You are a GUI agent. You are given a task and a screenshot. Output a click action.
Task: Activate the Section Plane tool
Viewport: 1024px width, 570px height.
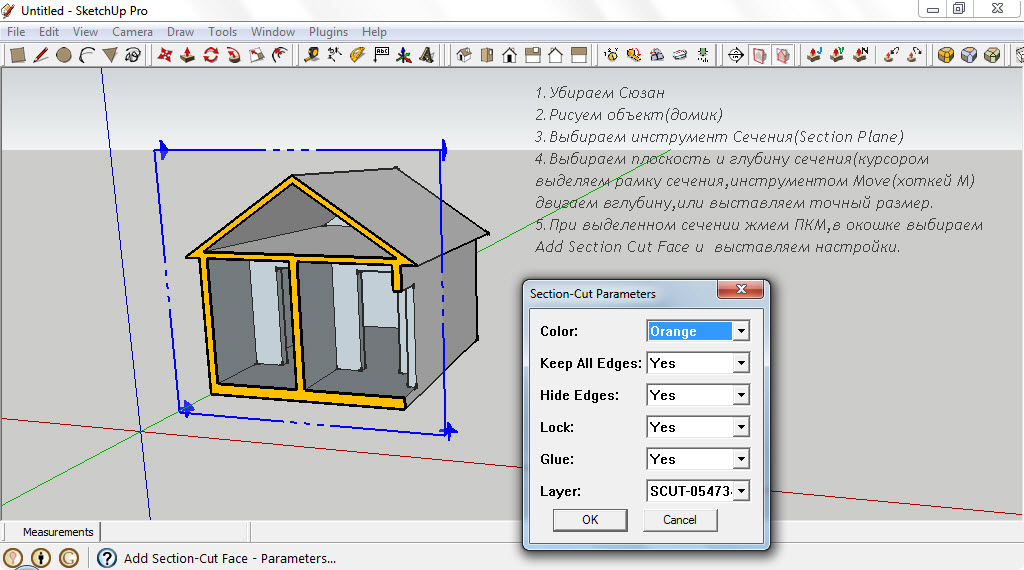[x=735, y=55]
